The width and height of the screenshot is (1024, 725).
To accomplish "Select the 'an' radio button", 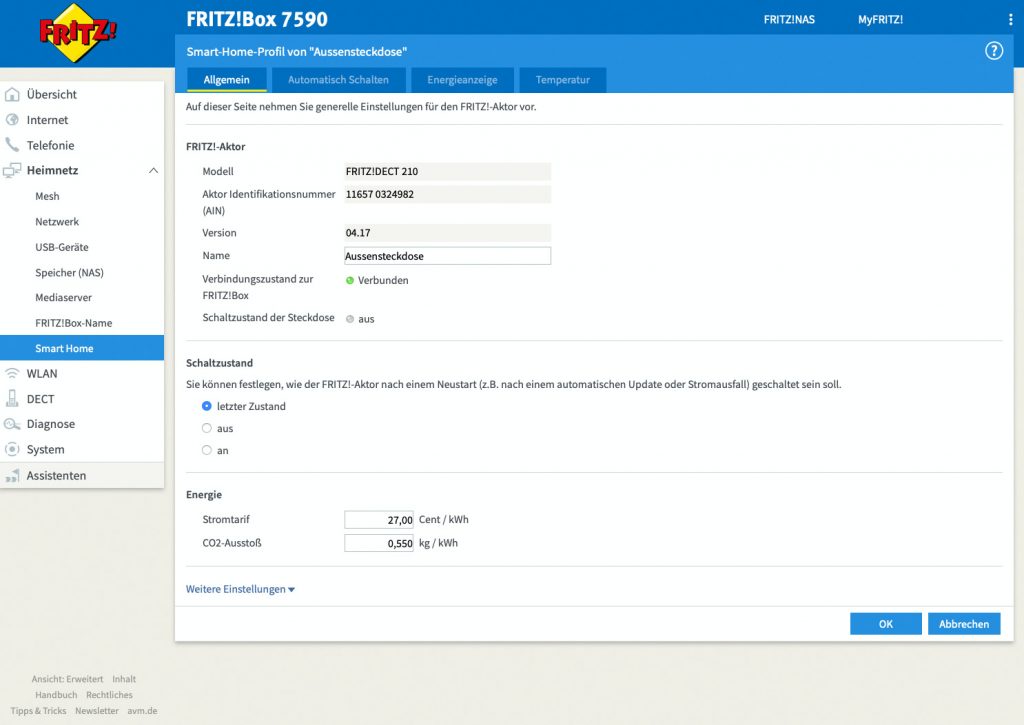I will pyautogui.click(x=206, y=450).
